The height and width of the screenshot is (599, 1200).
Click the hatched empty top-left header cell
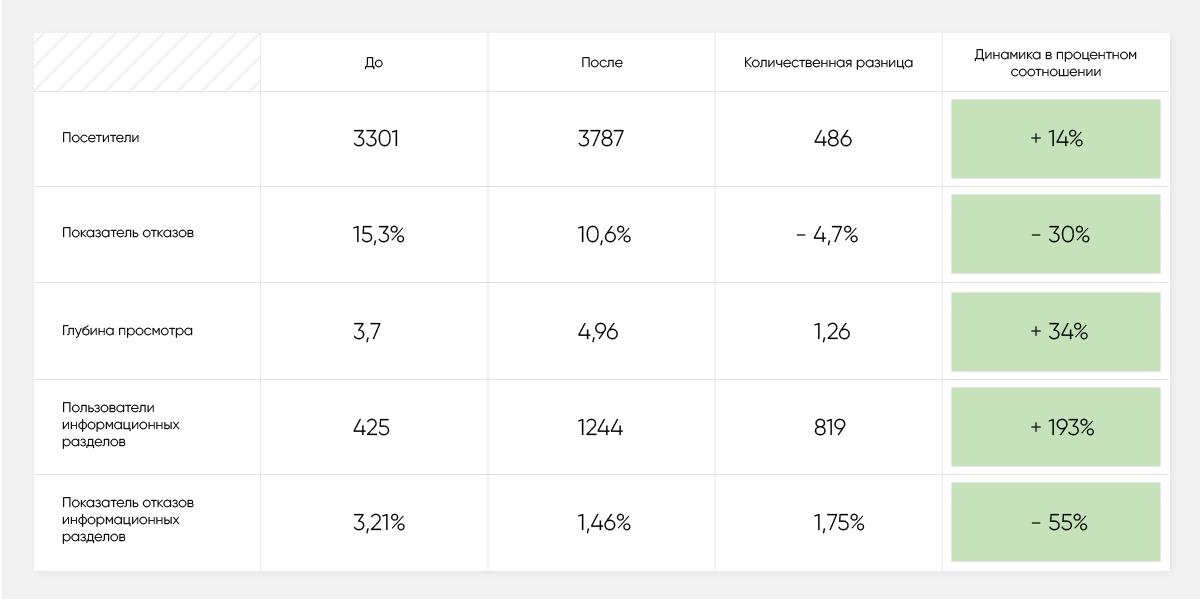(147, 62)
